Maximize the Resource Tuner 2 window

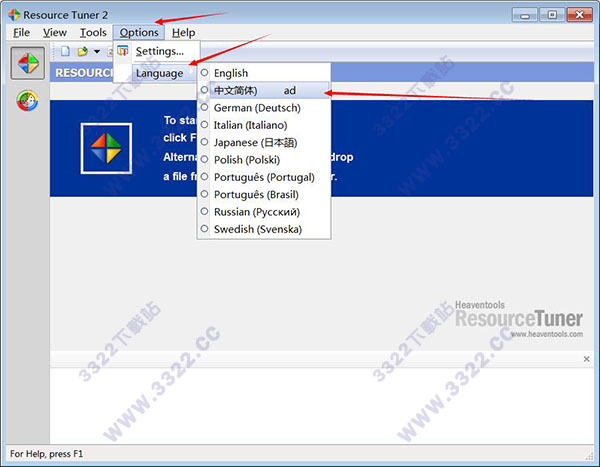(552, 15)
